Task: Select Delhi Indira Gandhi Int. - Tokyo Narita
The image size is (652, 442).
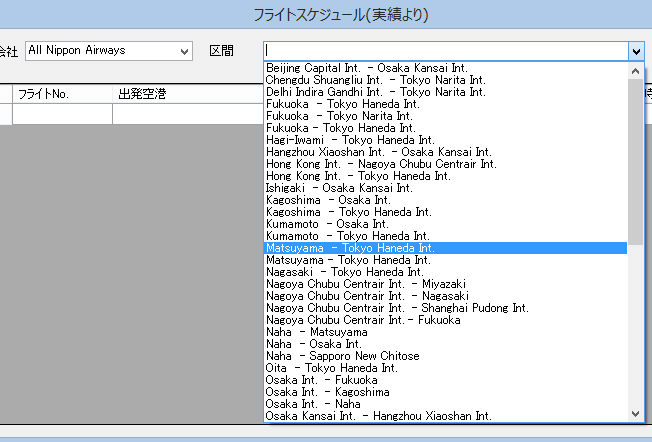Action: click(x=376, y=92)
